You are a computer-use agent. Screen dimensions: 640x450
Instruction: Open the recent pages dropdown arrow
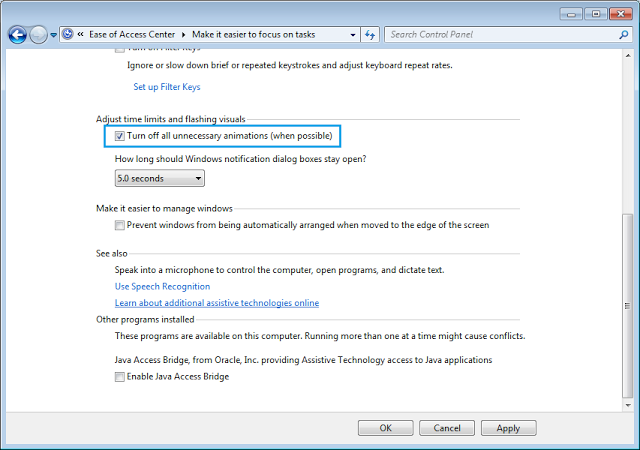(53, 35)
